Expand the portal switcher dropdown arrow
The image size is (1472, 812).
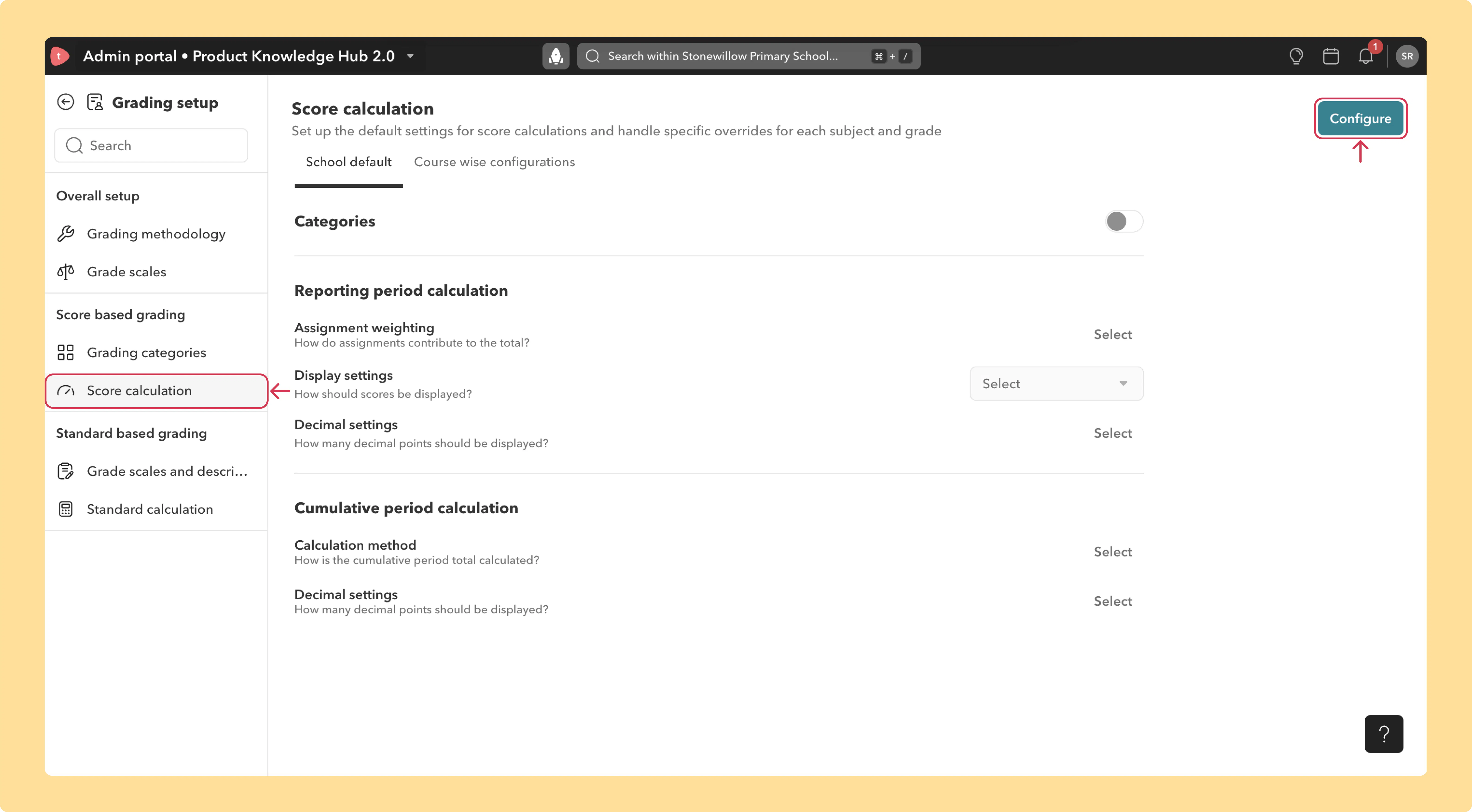point(410,56)
